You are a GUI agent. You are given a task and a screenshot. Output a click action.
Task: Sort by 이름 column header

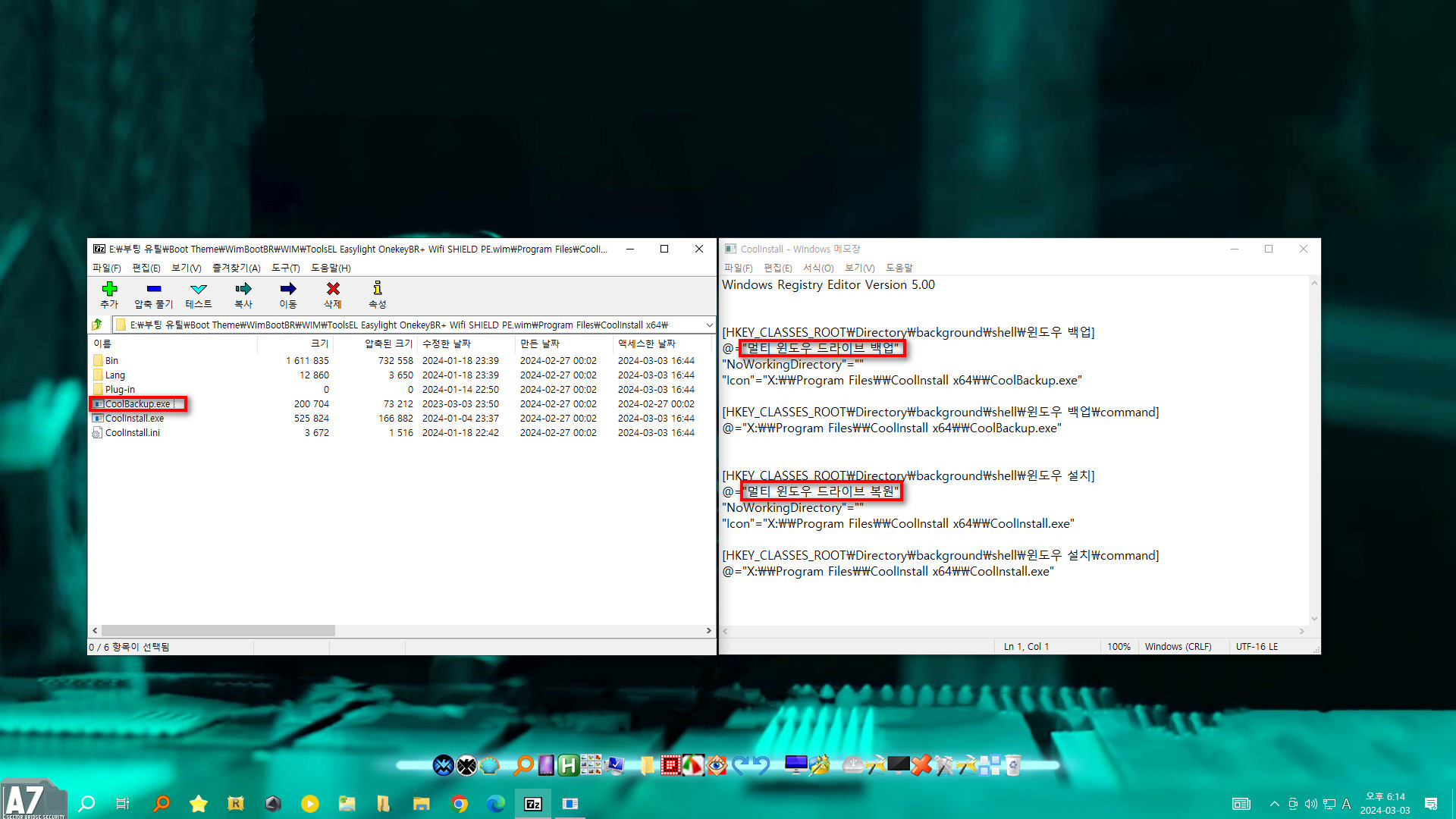point(173,344)
